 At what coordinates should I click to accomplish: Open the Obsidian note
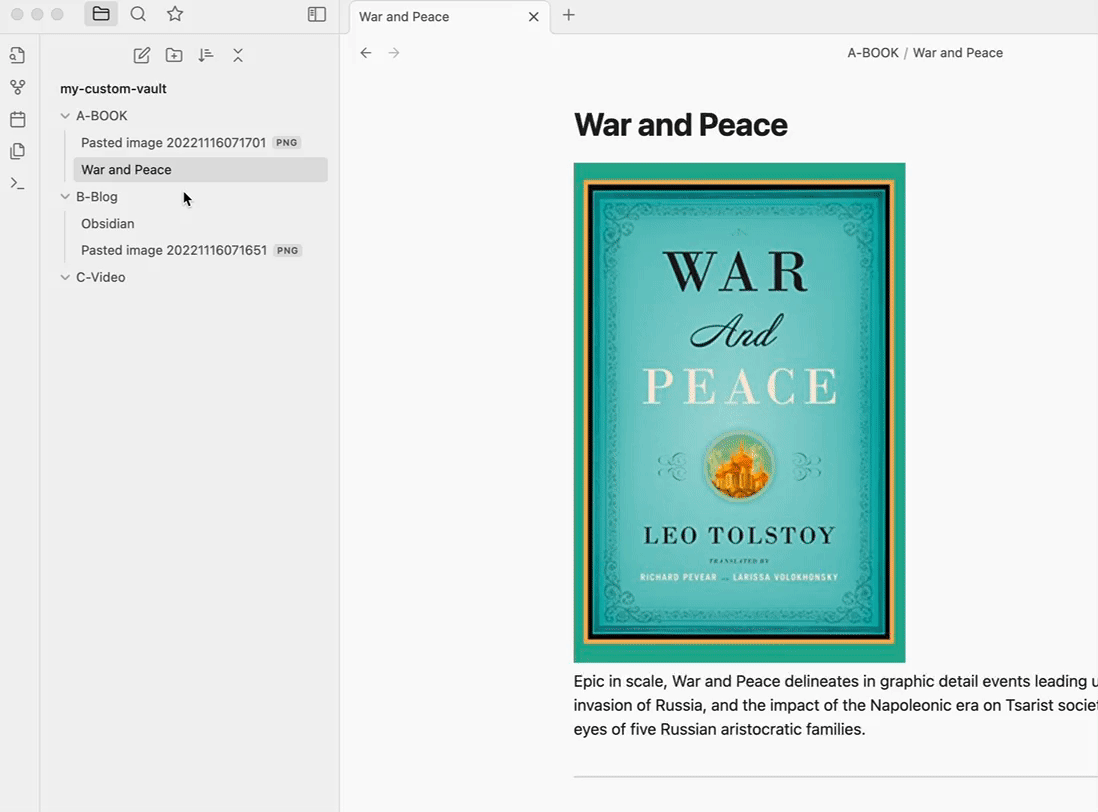[x=200, y=224]
